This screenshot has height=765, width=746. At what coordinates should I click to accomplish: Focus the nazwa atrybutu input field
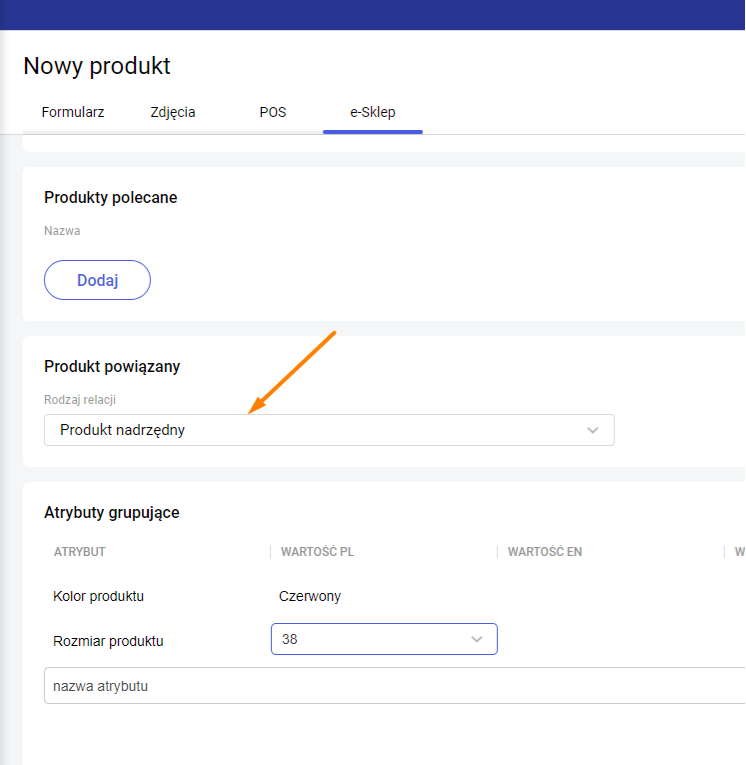tap(390, 686)
